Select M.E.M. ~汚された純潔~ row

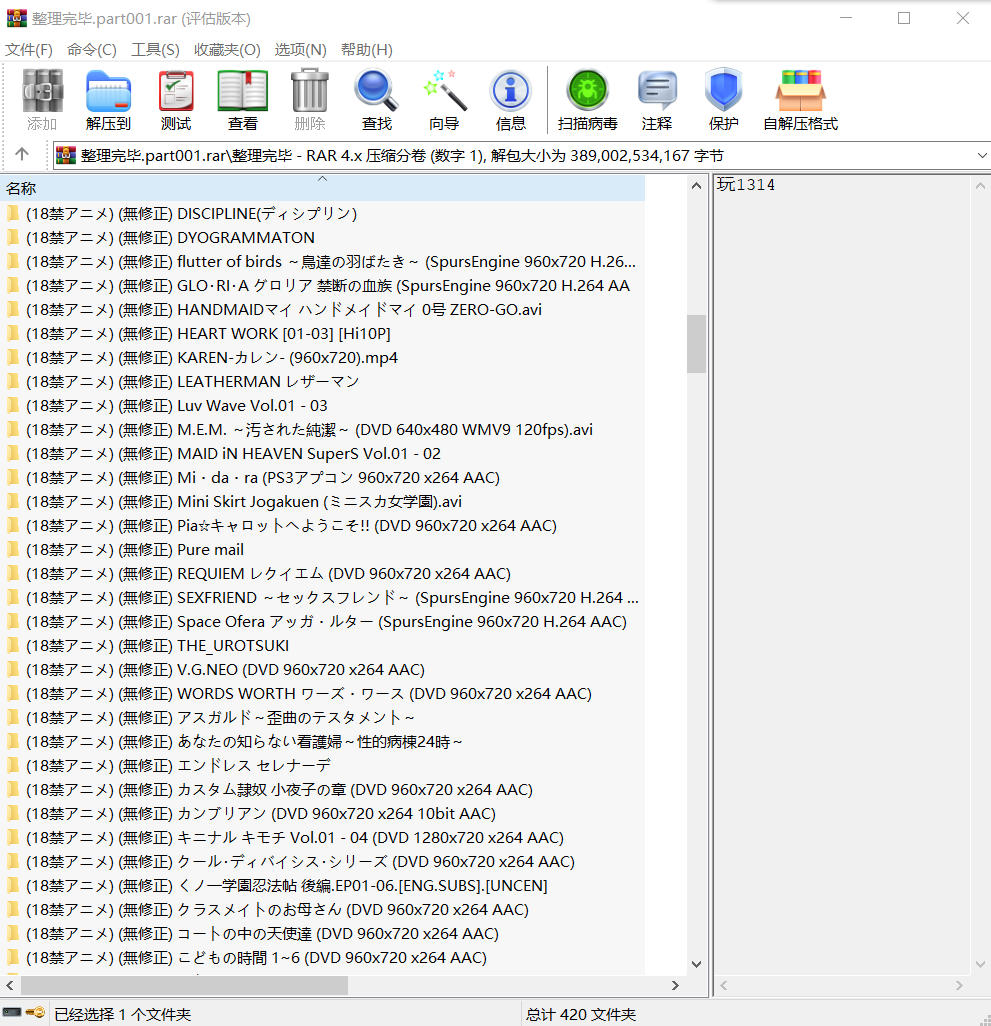click(x=322, y=430)
